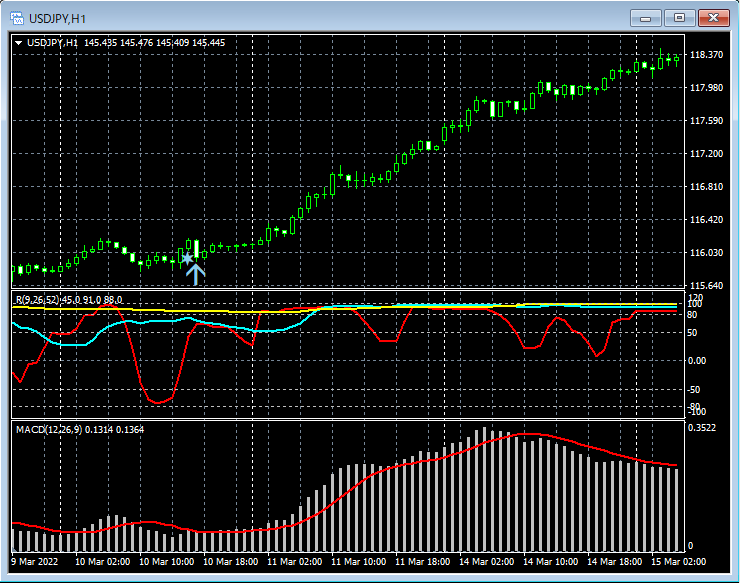Screen dimensions: 741x583
Task: Click the USDJPY,H1 title bar text
Action: click(x=56, y=18)
